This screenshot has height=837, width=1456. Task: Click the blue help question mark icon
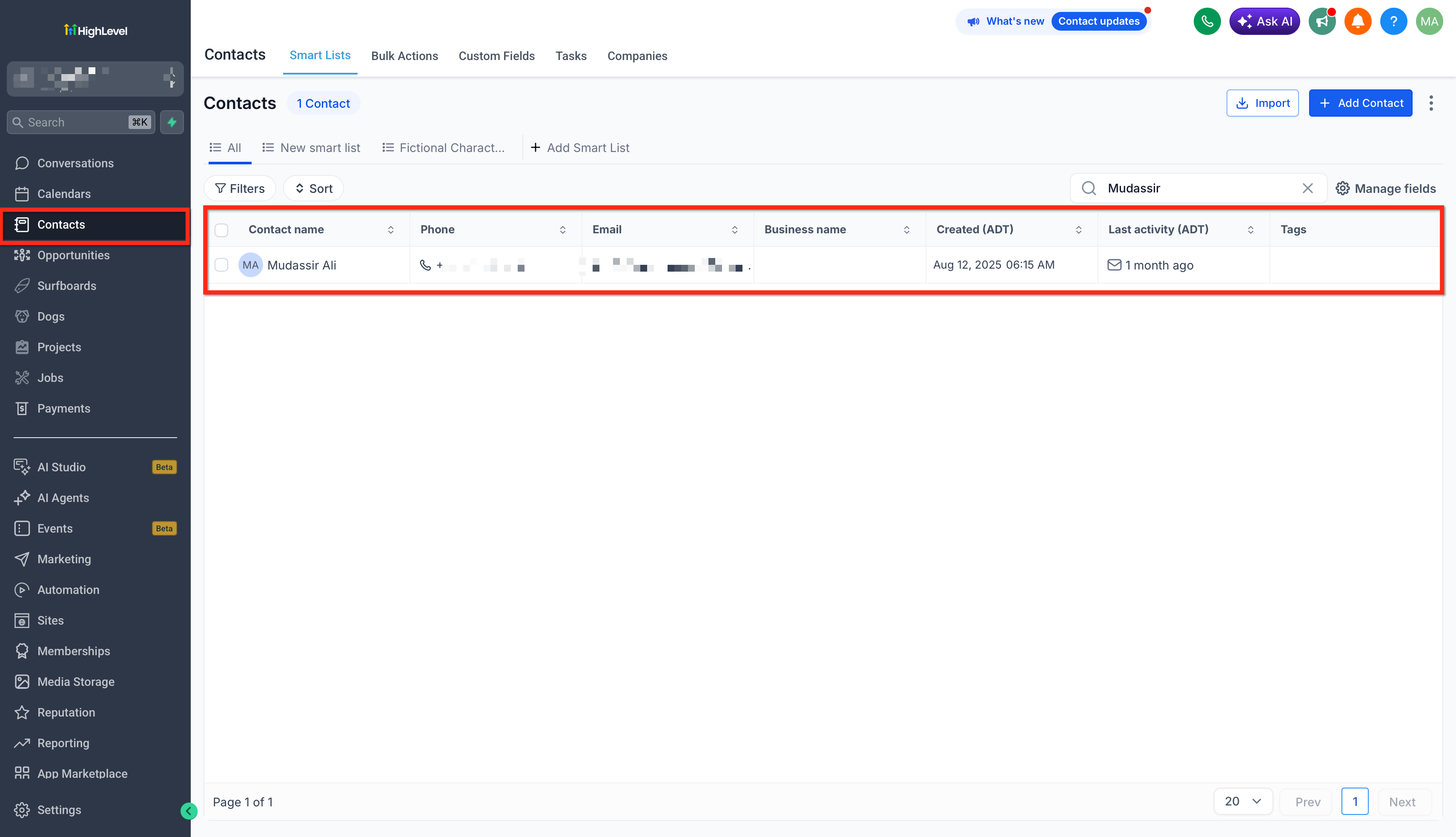point(1393,21)
